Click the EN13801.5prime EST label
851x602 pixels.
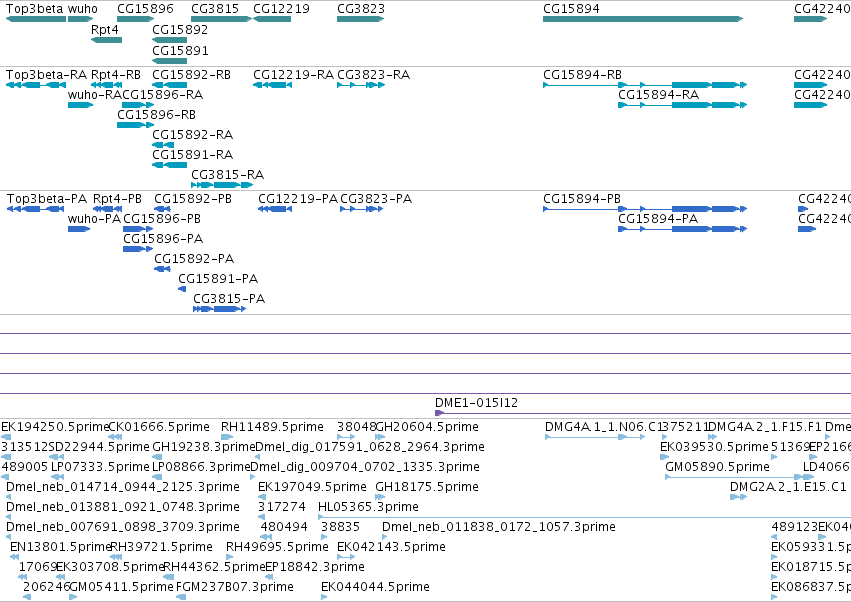(60, 547)
